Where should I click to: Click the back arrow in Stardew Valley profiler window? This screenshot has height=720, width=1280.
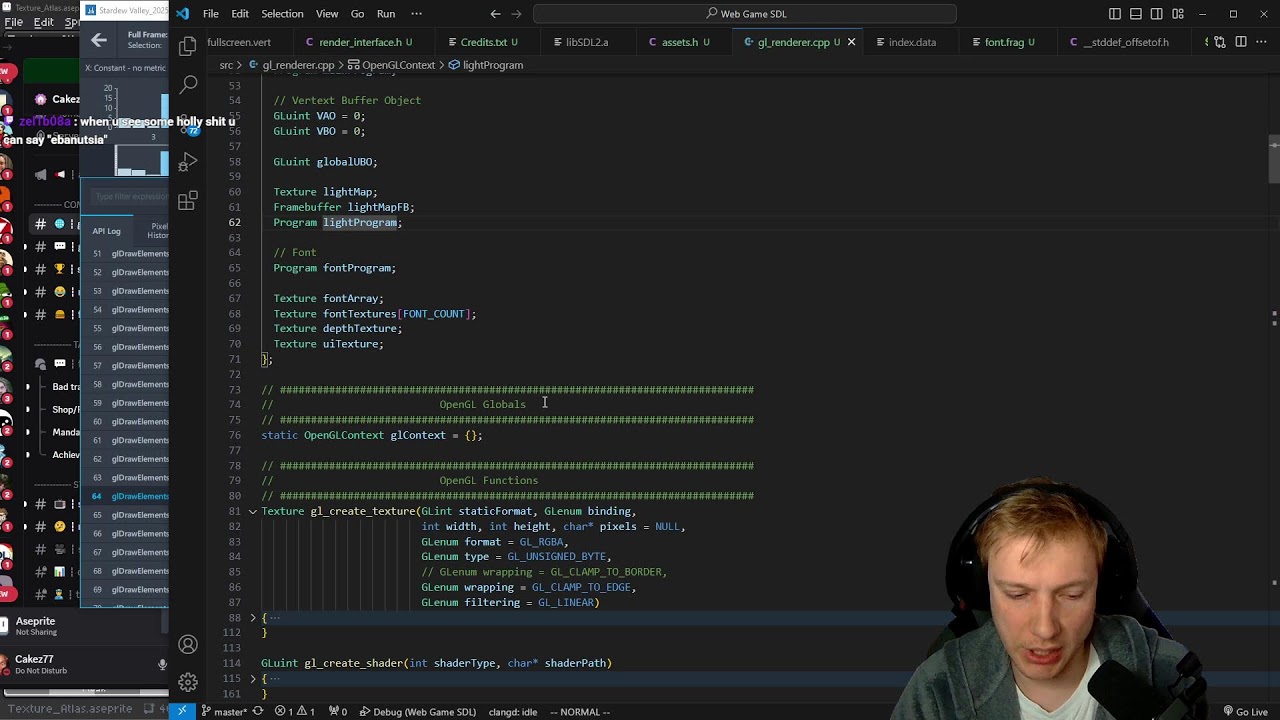[98, 40]
